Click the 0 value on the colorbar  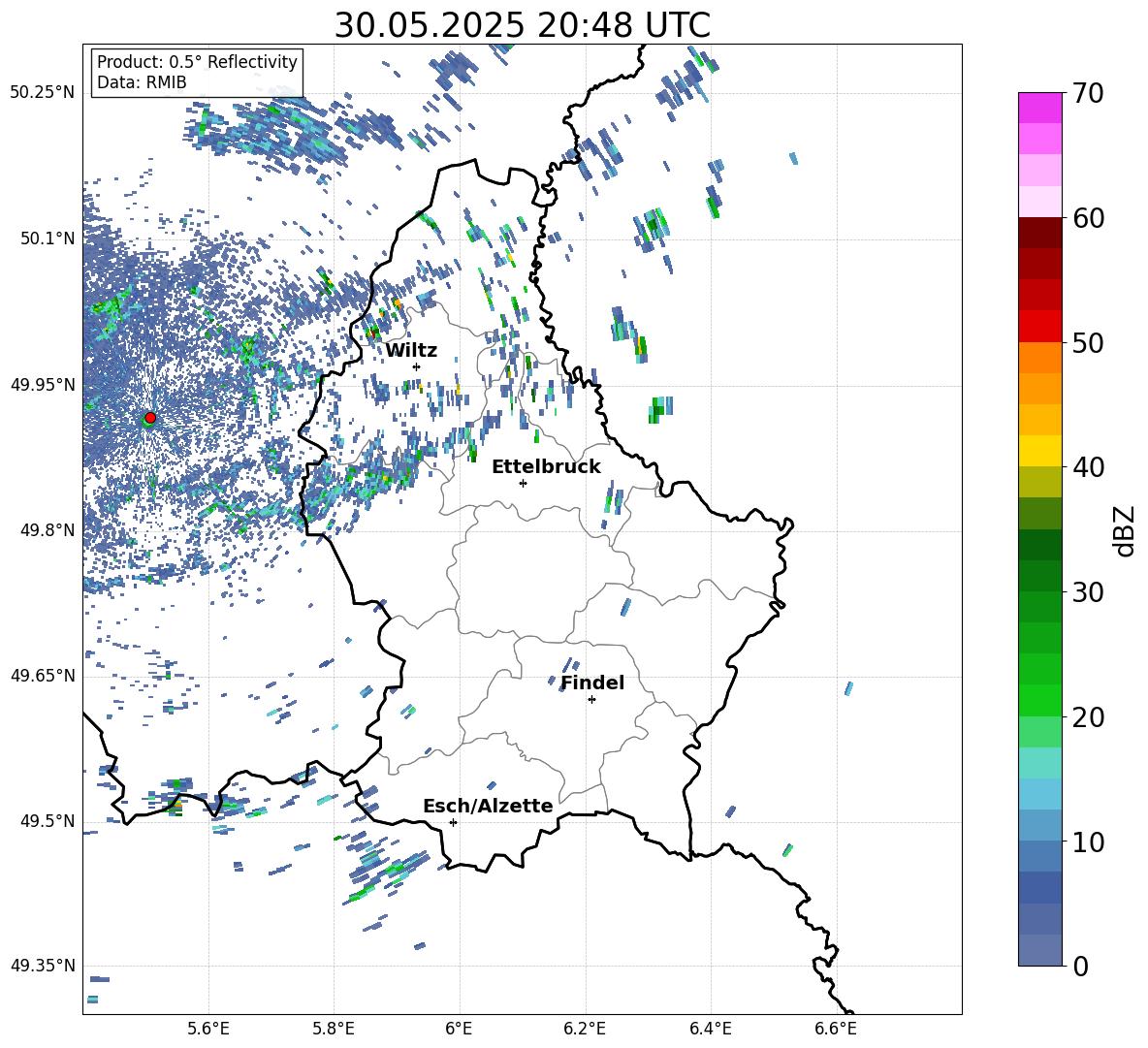(x=1080, y=966)
